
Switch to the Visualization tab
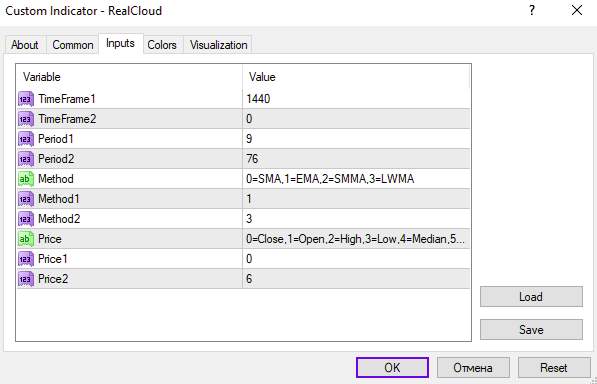(x=219, y=45)
